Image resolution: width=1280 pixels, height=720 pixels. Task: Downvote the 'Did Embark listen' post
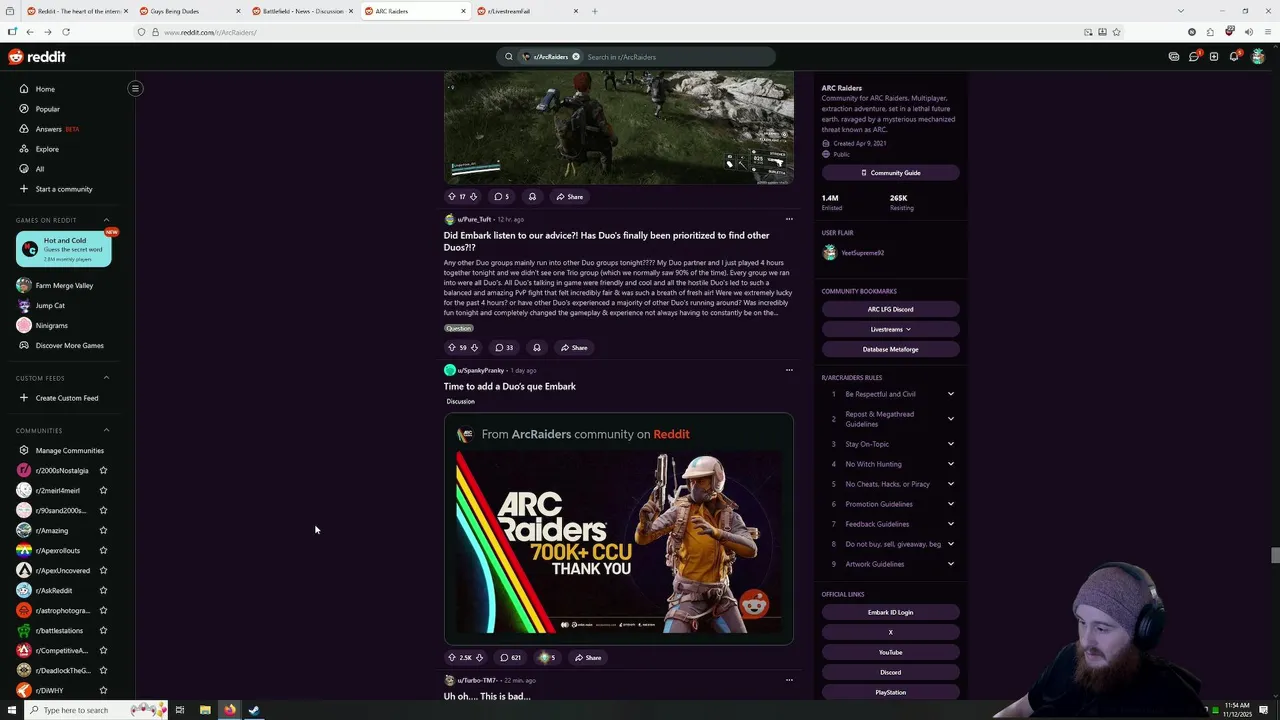[474, 347]
